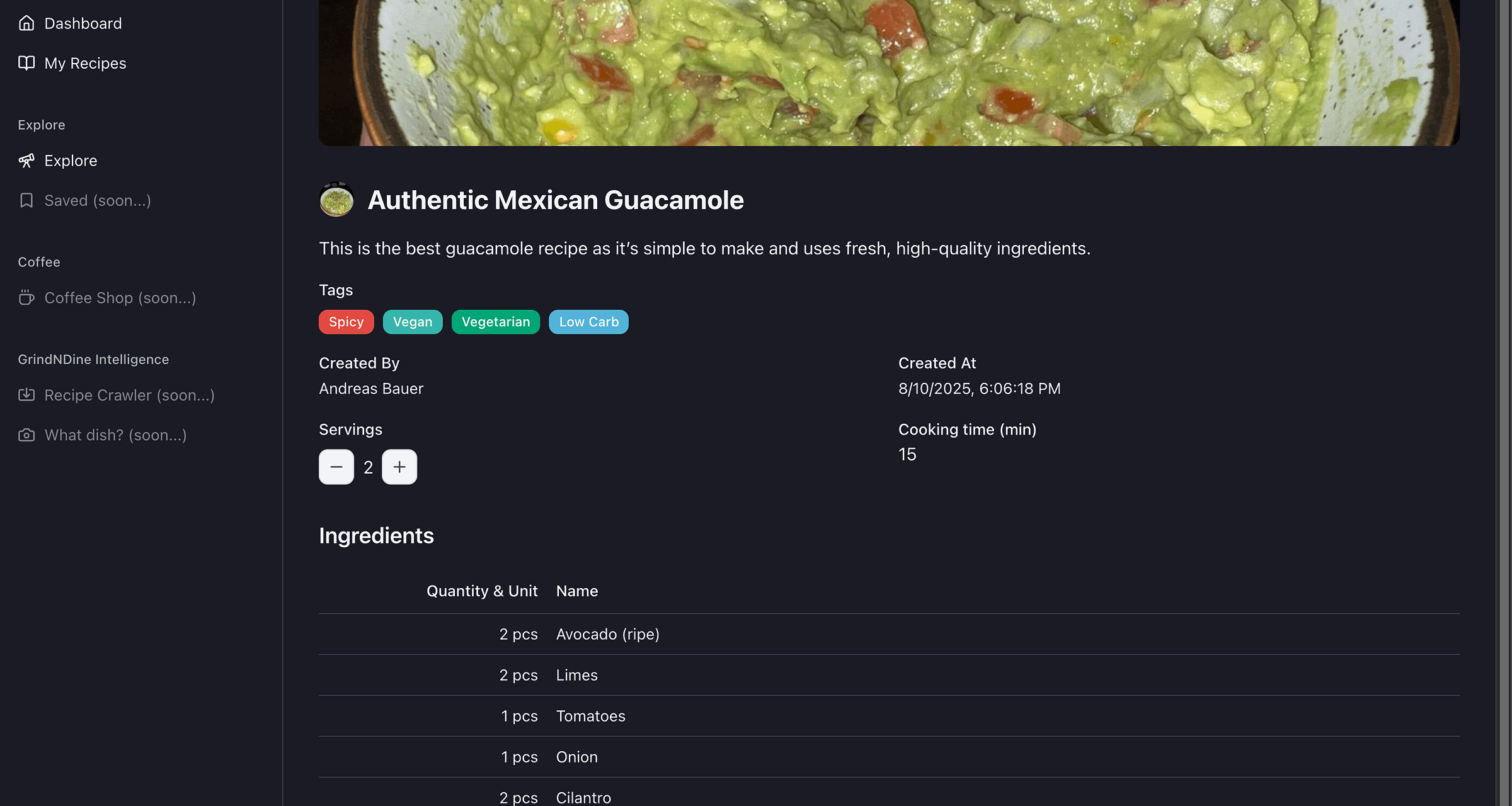
Task: Click the creator name Andreas Bauer
Action: pyautogui.click(x=371, y=389)
